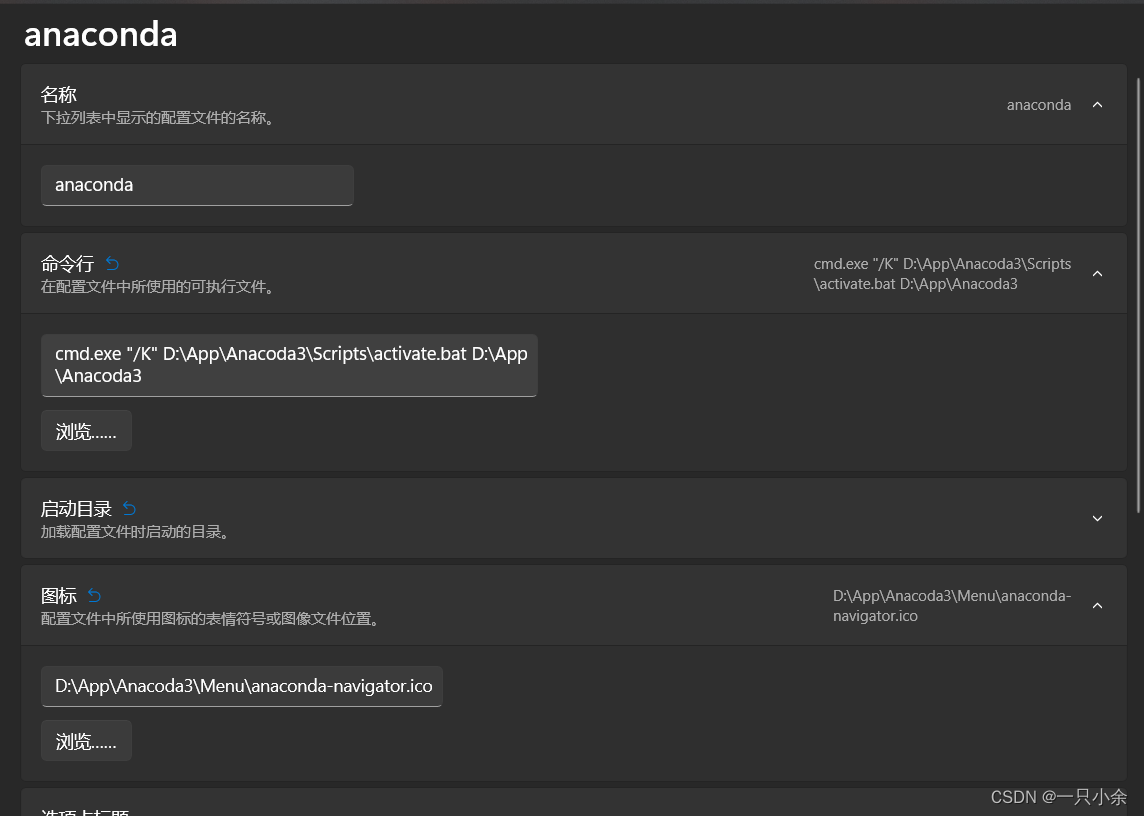Select the anaconda name input field
Viewport: 1144px width, 816px height.
coord(197,185)
